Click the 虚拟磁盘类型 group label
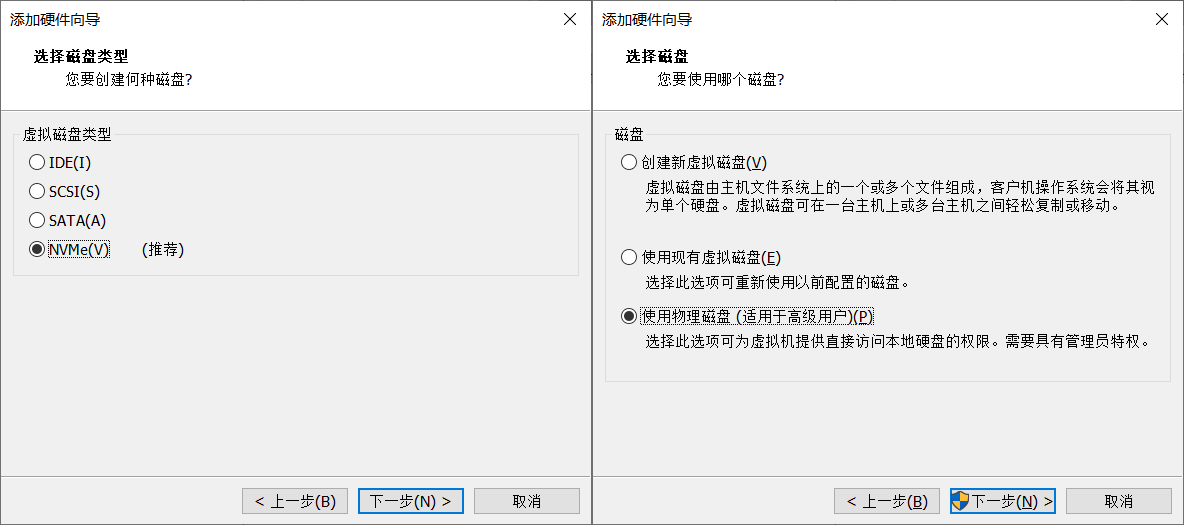1184x525 pixels. tap(67, 134)
